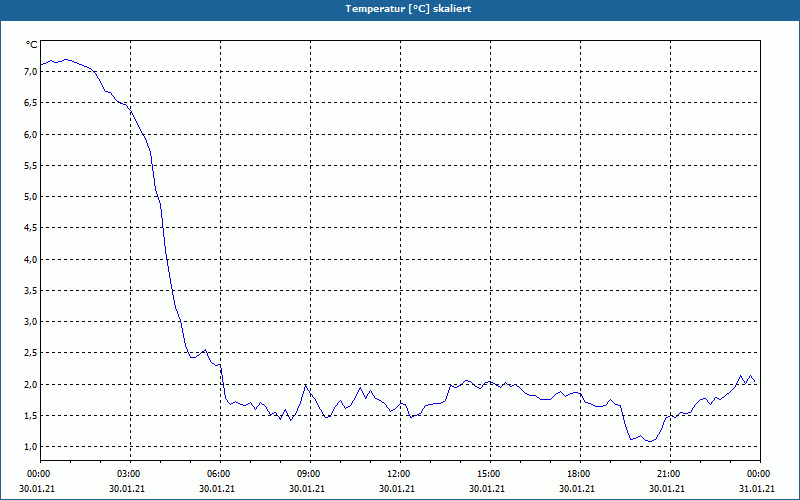Click the 6,0 y-axis value label

pos(31,135)
